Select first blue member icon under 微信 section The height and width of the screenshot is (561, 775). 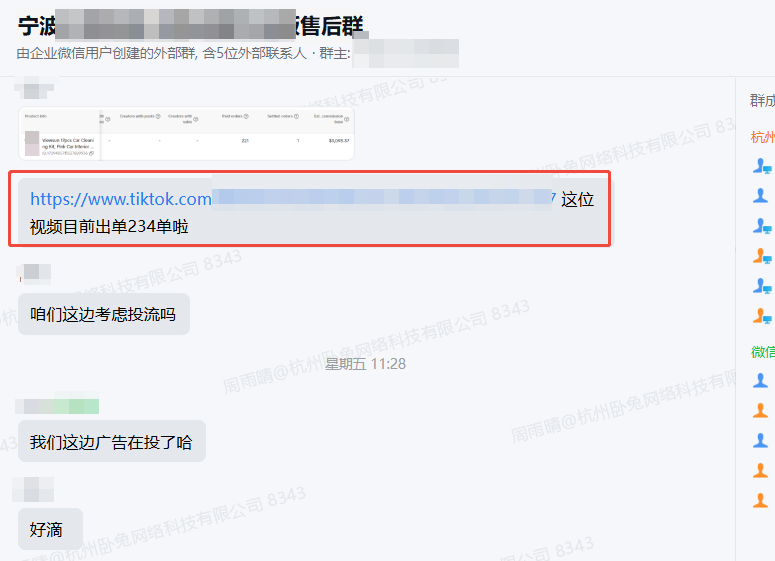(761, 381)
